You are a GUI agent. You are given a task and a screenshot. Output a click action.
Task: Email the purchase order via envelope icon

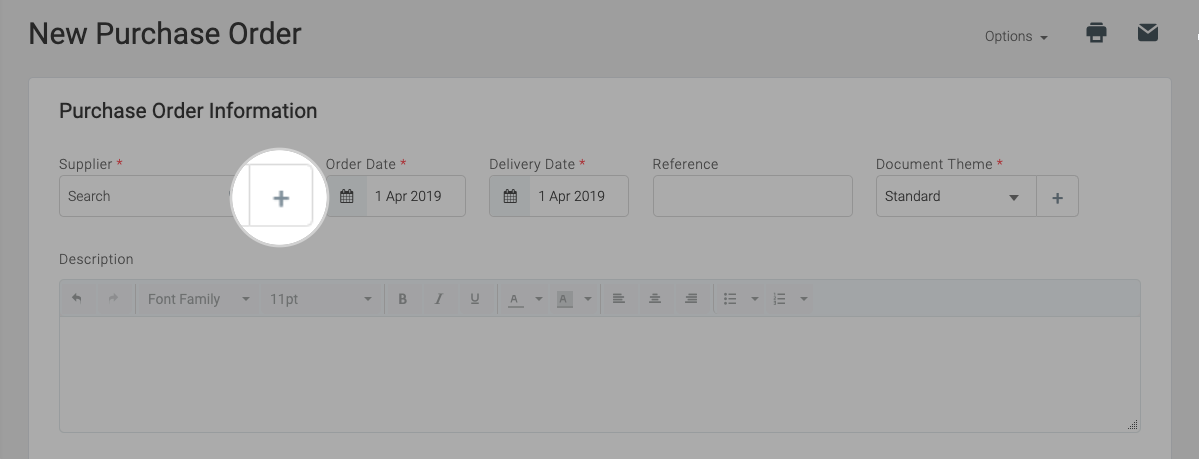pos(1148,32)
